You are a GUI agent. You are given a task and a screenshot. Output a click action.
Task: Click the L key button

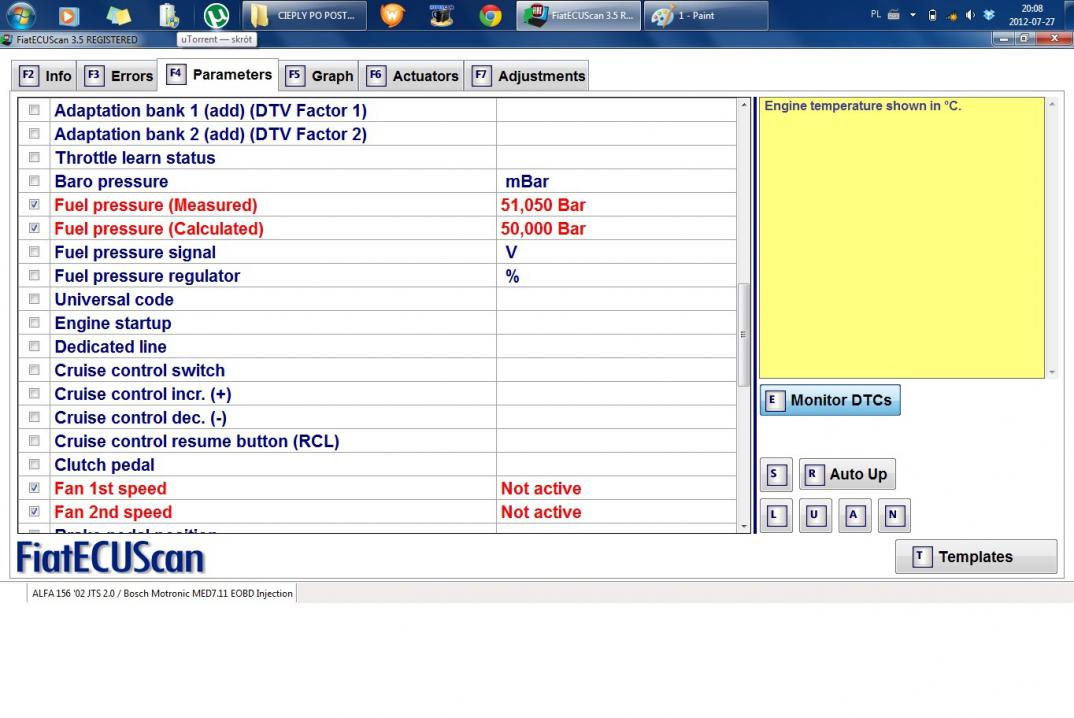[776, 515]
